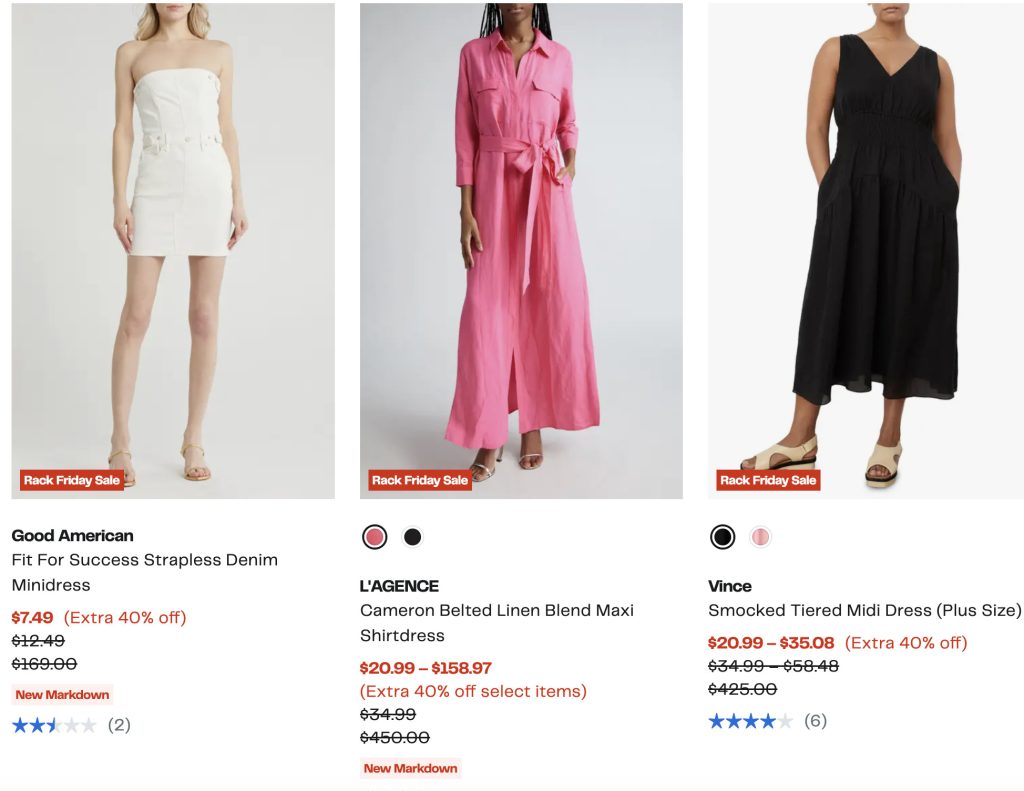Click the Good American brand name
The width and height of the screenshot is (1024, 791).
(72, 535)
